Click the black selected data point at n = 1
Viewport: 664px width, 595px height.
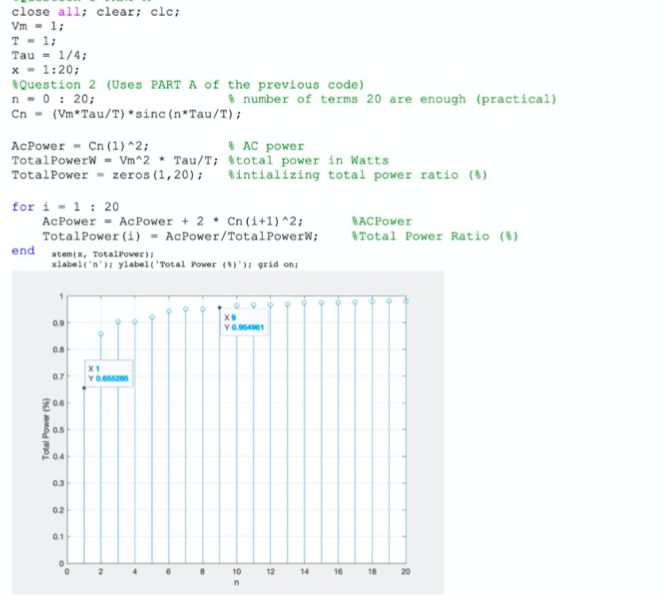click(x=84, y=388)
